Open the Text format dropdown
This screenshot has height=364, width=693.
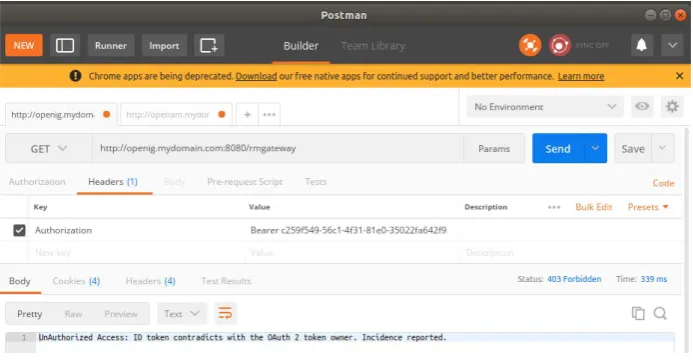[182, 314]
